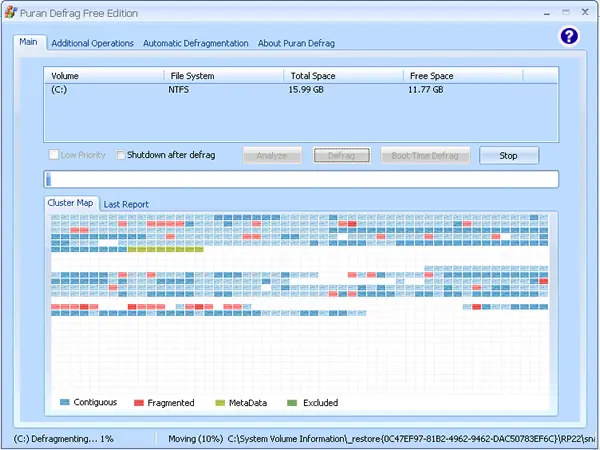The image size is (600, 450).
Task: Go to About Puran Defrag tab
Action: click(296, 43)
